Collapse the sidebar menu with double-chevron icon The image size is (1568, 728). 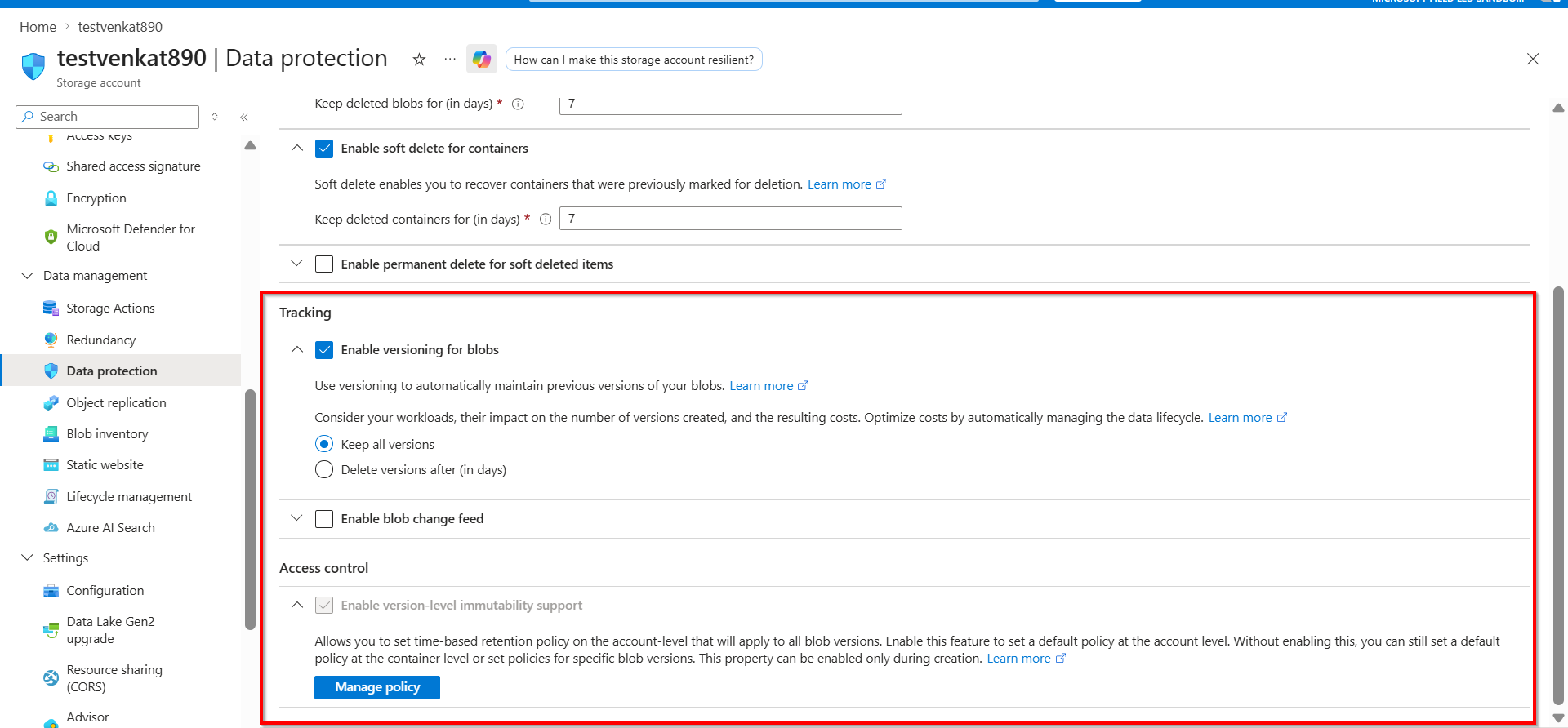coord(244,117)
